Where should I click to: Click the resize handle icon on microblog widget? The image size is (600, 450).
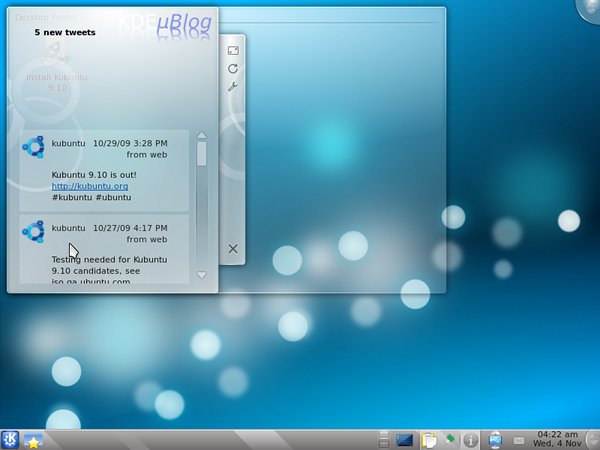click(233, 51)
